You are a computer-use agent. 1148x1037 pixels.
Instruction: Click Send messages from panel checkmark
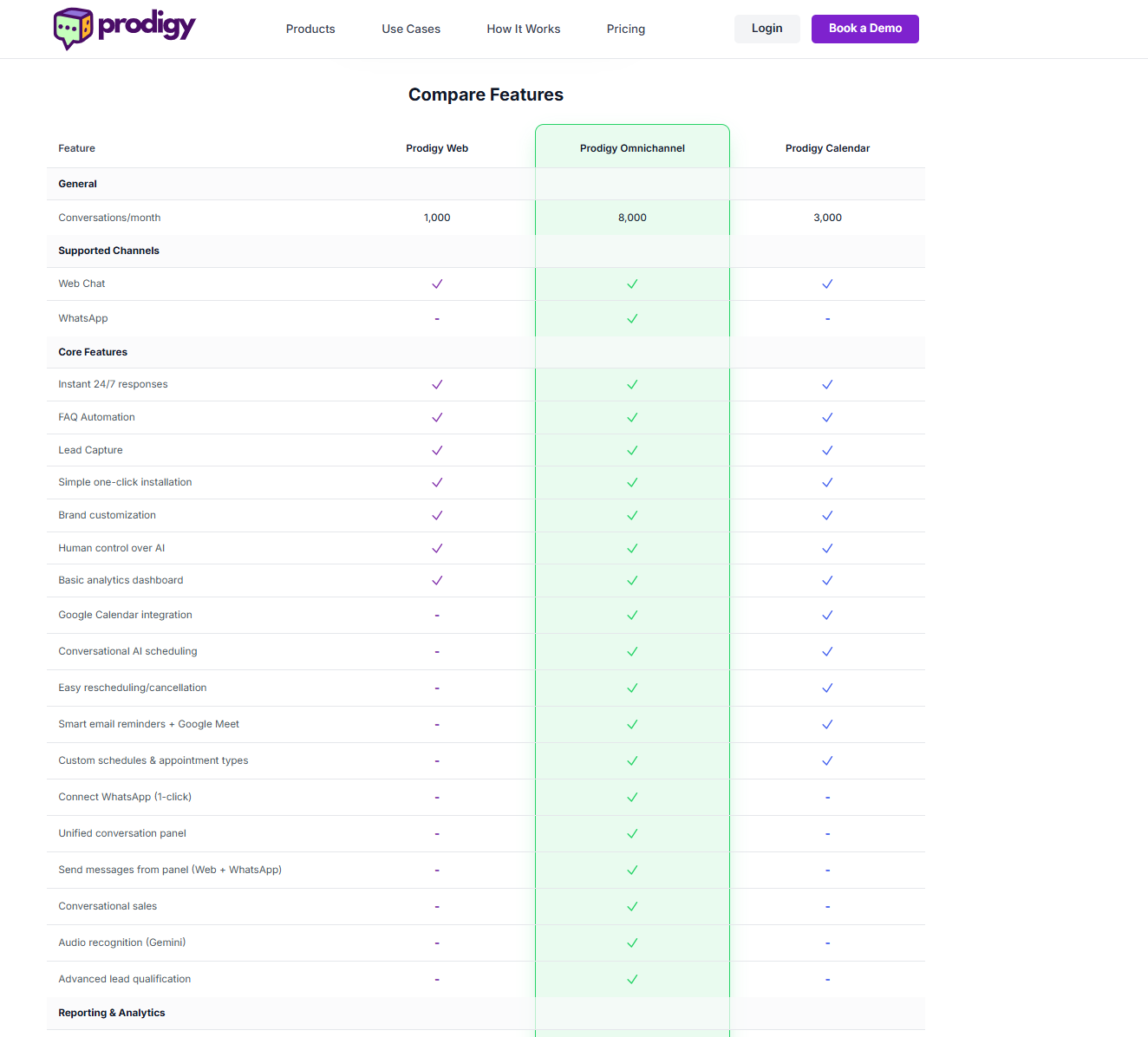click(632, 870)
